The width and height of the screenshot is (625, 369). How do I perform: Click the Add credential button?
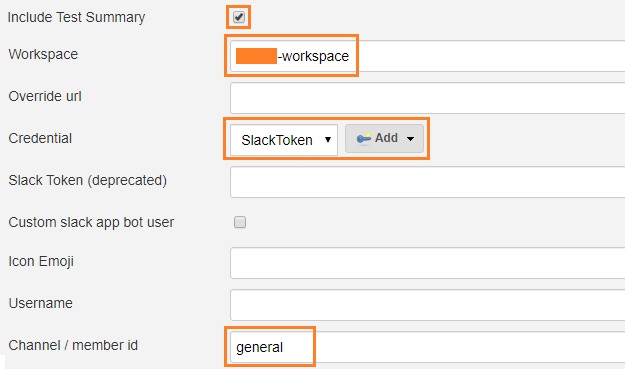pyautogui.click(x=384, y=138)
